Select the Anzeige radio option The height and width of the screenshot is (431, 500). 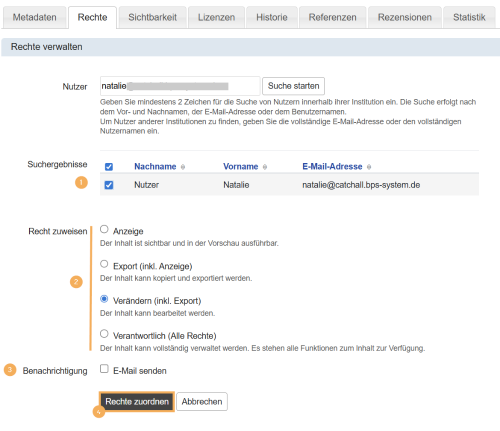104,229
